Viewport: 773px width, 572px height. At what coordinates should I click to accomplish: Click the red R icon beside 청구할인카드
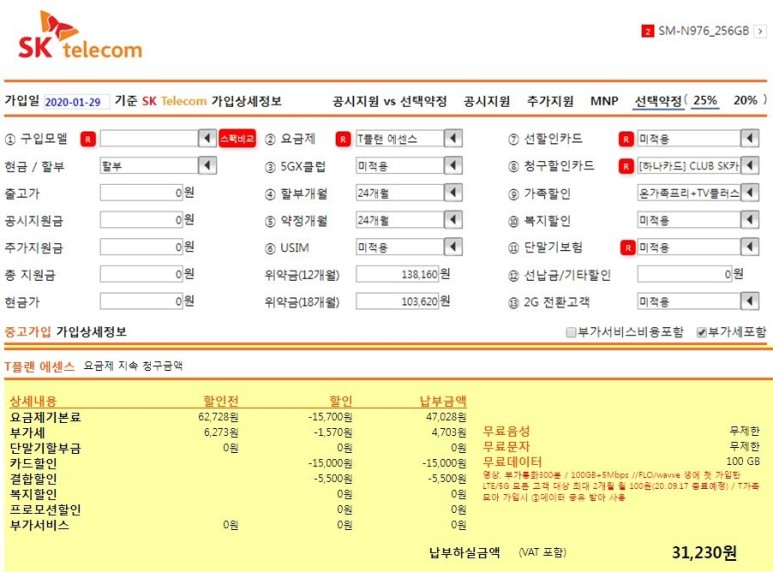point(626,166)
